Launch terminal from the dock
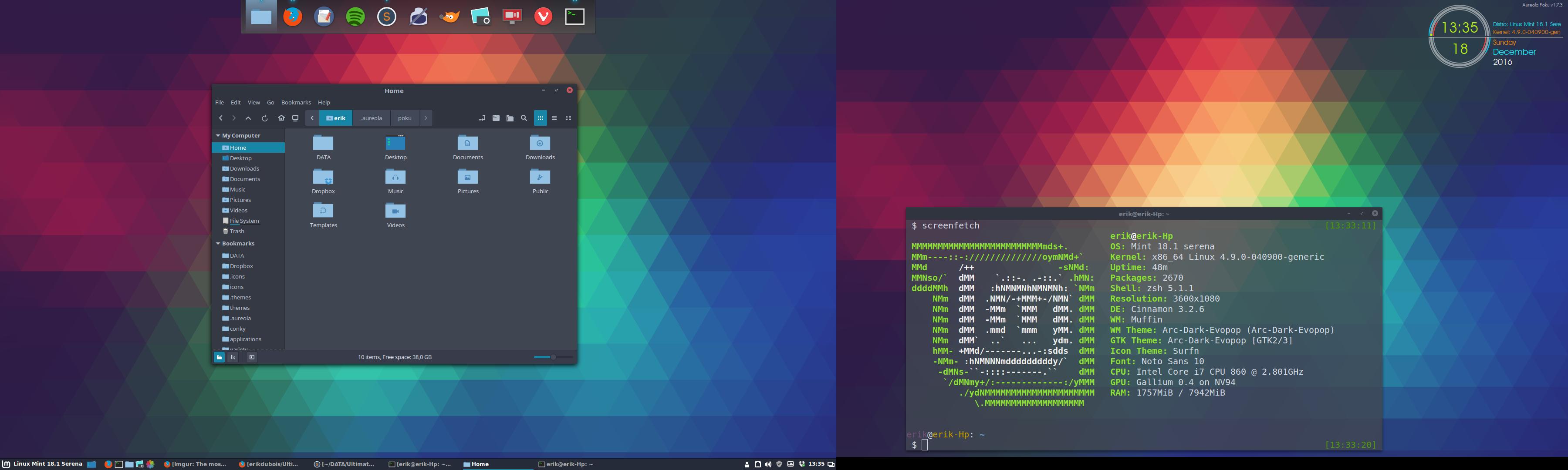Image resolution: width=1568 pixels, height=470 pixels. click(x=574, y=17)
